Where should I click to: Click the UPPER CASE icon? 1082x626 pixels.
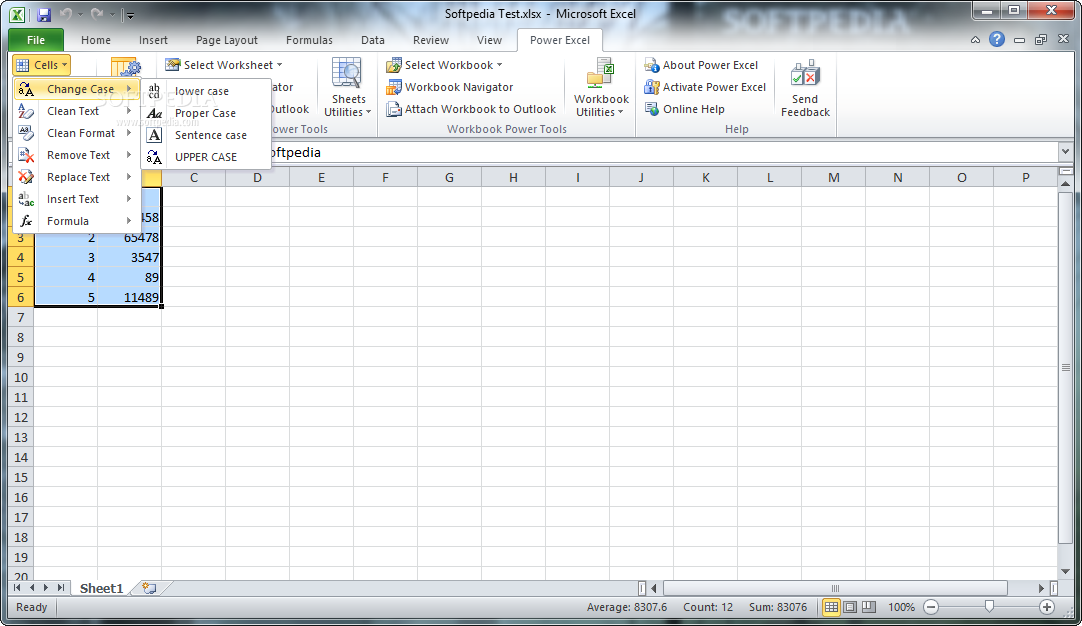(x=155, y=157)
